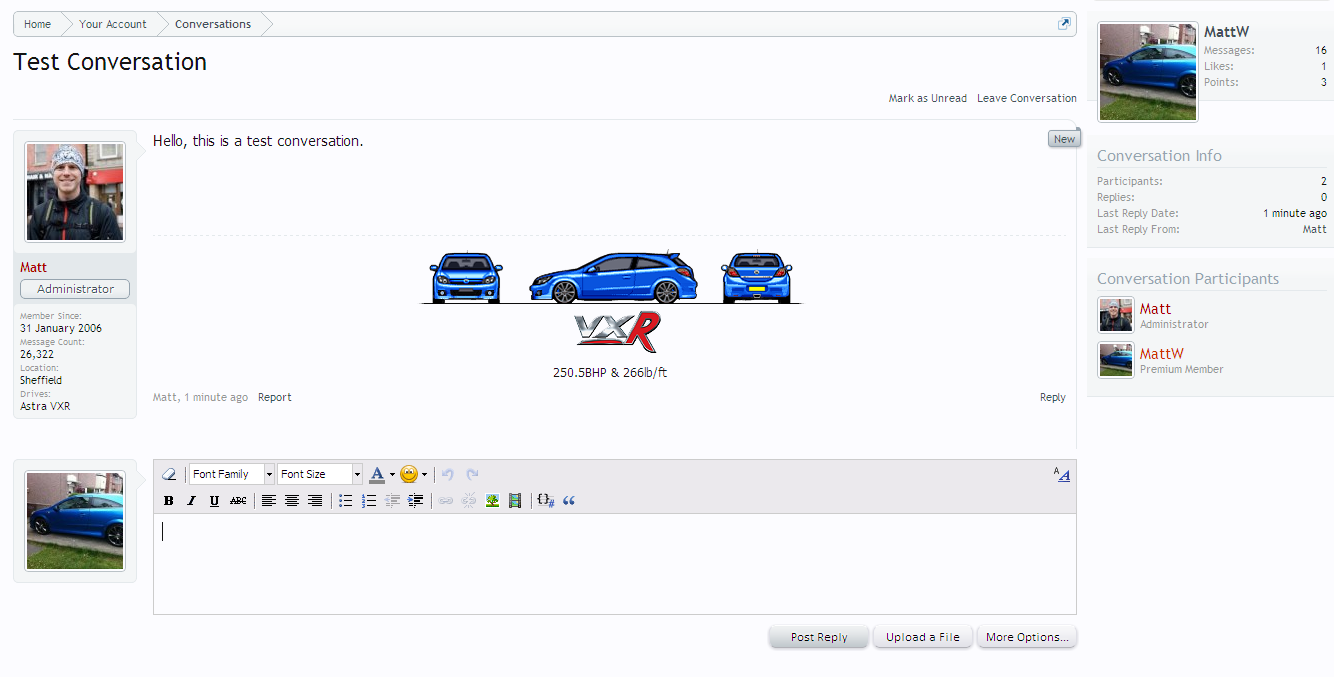This screenshot has width=1334, height=677.
Task: Click the Post Reply button
Action: [819, 637]
